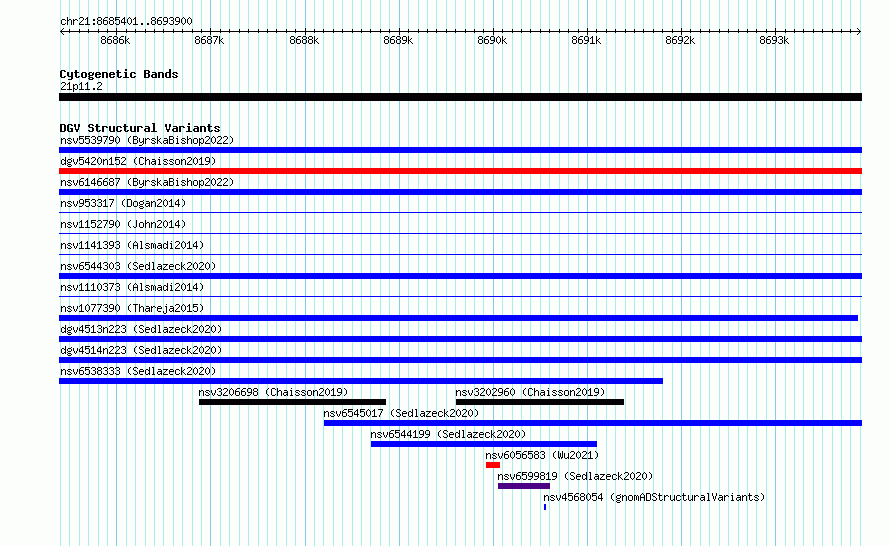Select the red dgv5420n152 variant bar
Image resolution: width=890 pixels, height=546 pixels.
[460, 171]
